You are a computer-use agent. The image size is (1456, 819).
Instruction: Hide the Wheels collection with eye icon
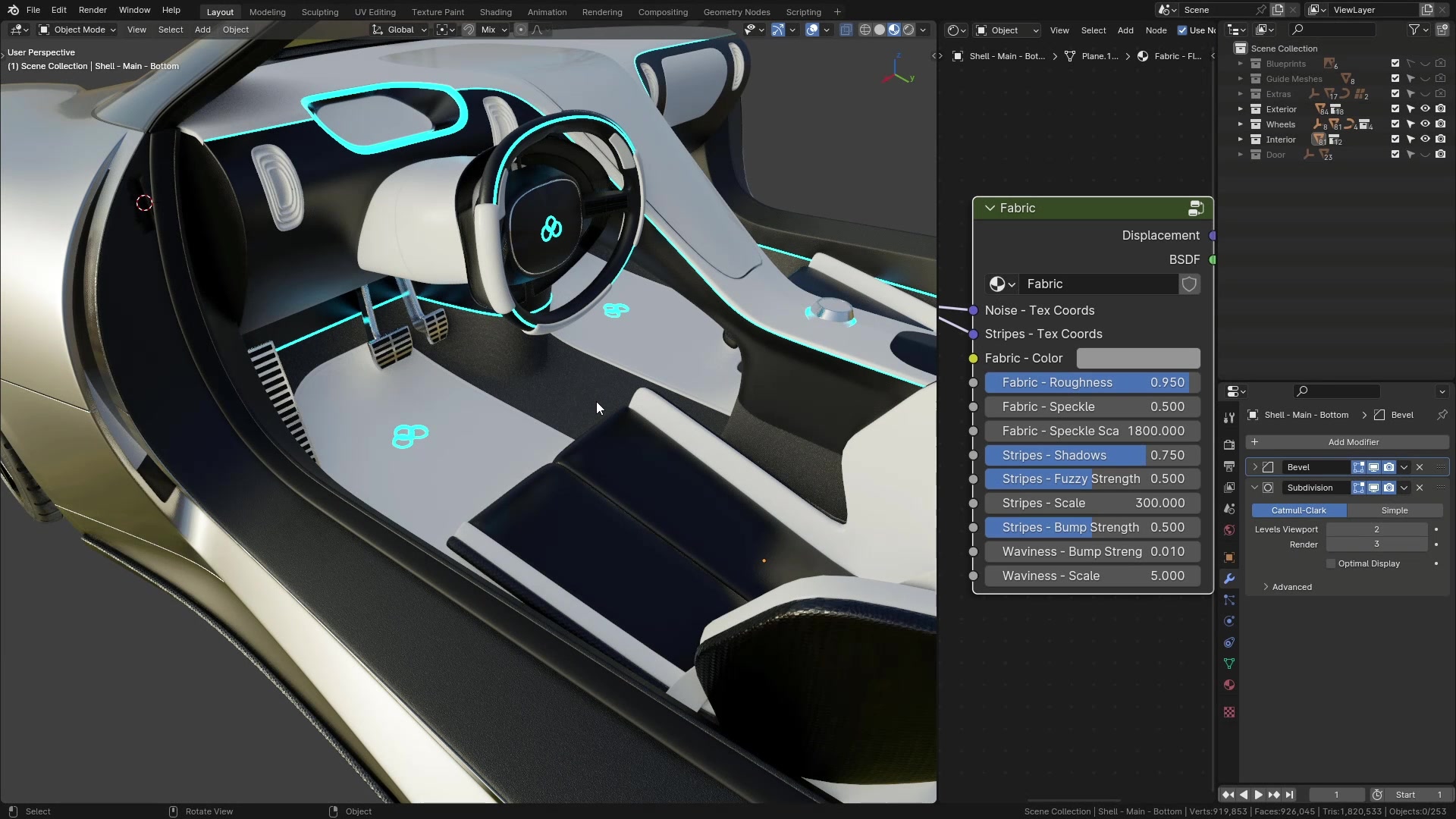[x=1425, y=124]
